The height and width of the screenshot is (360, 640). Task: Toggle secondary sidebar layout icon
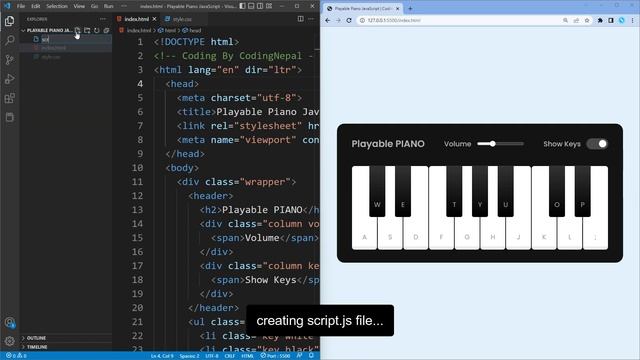click(x=260, y=6)
